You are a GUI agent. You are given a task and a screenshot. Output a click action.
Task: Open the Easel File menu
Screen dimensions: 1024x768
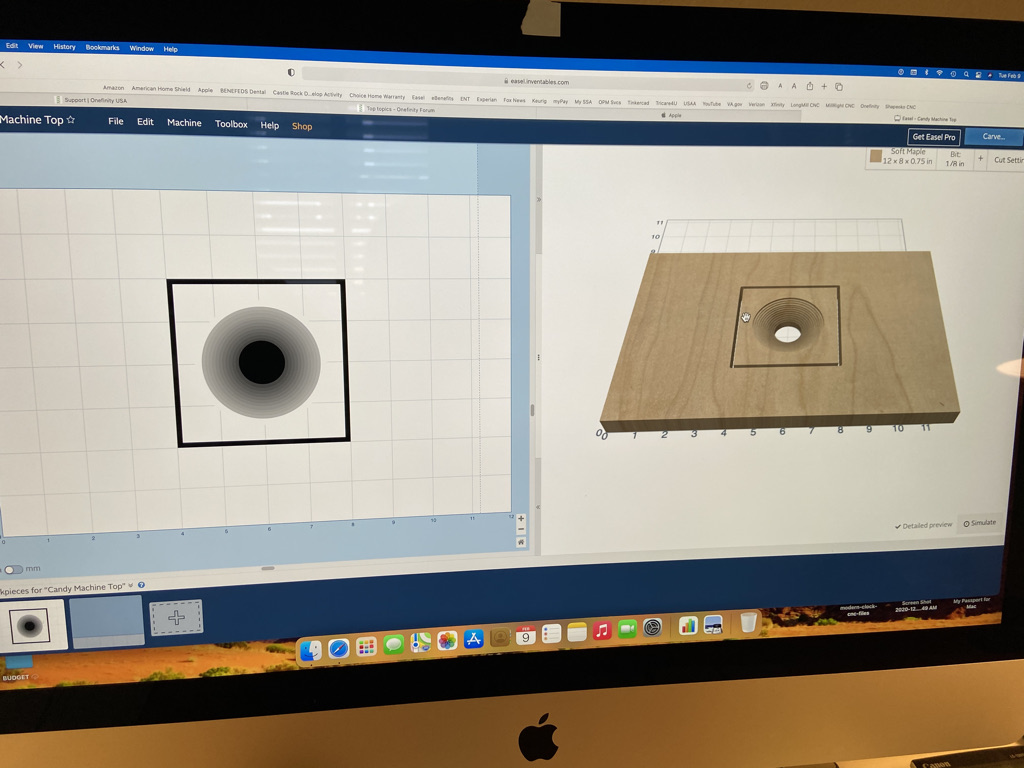click(116, 121)
